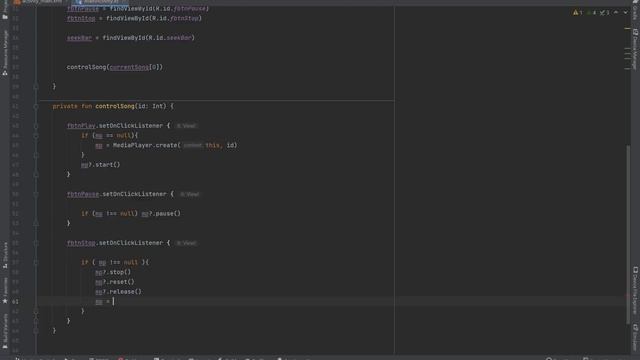The width and height of the screenshot is (640, 360).
Task: Collapse the fbtnPause.setOnClickListener block
Action: [x=36, y=194]
